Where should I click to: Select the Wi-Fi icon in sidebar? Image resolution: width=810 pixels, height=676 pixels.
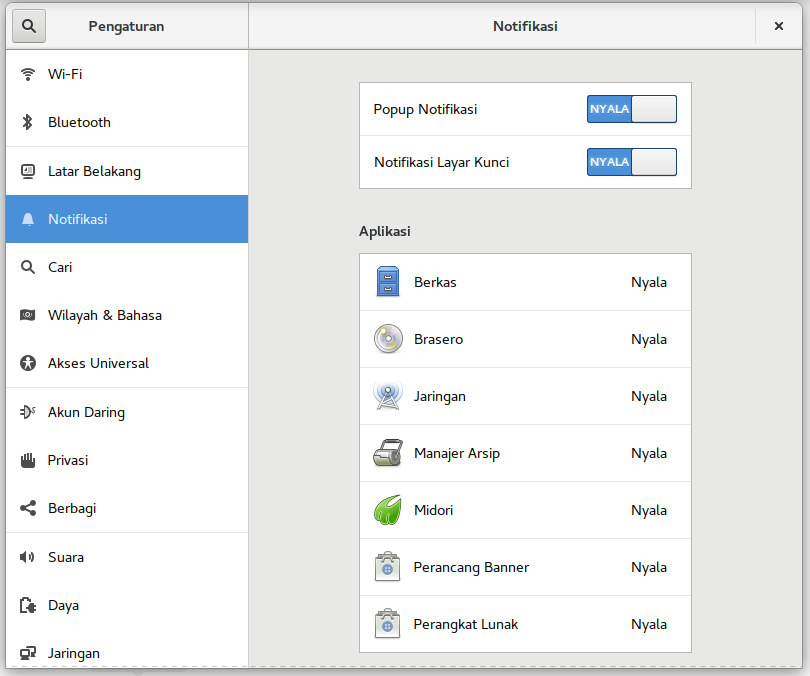28,74
